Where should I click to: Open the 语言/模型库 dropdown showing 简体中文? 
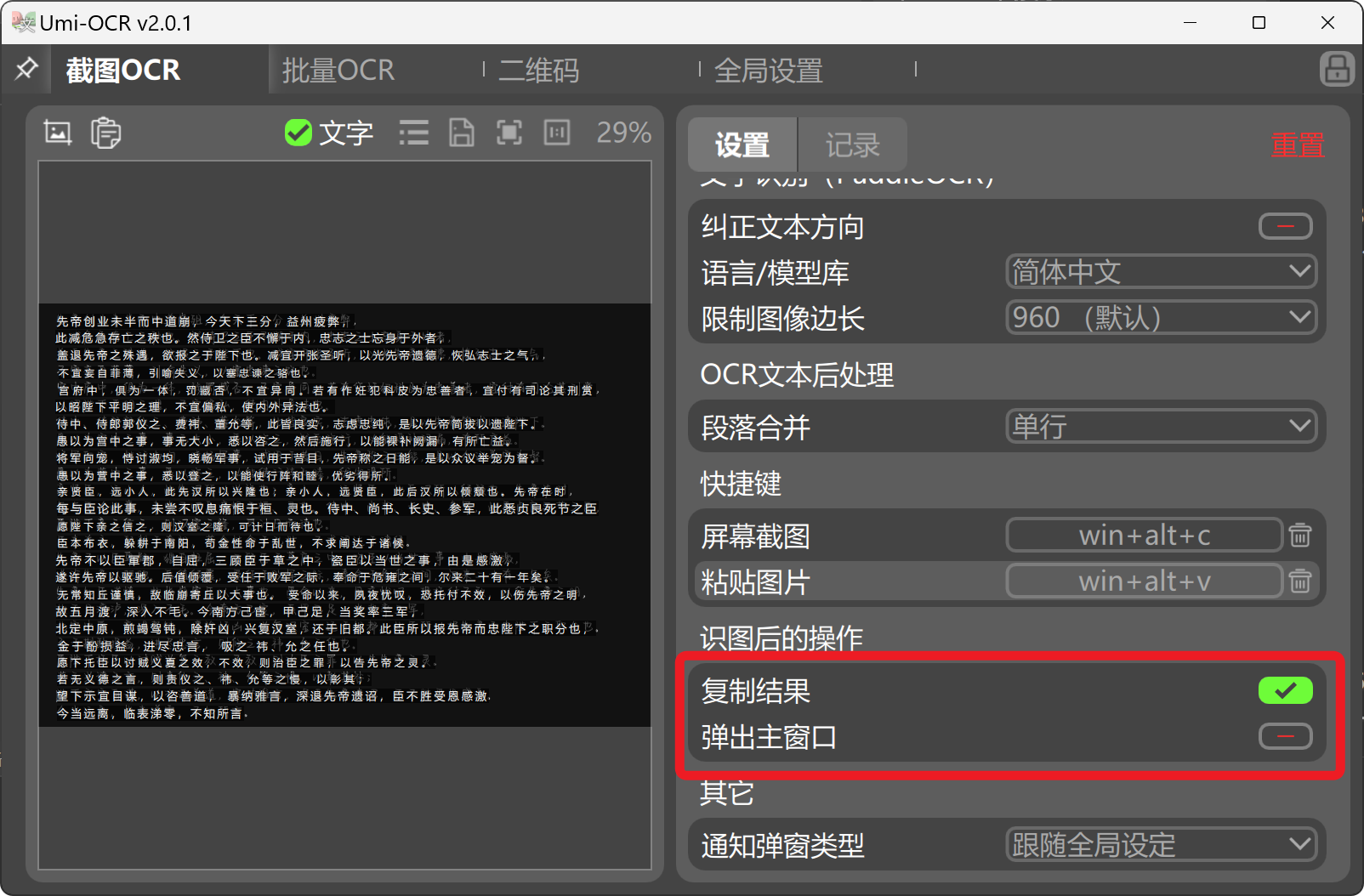coord(1162,272)
